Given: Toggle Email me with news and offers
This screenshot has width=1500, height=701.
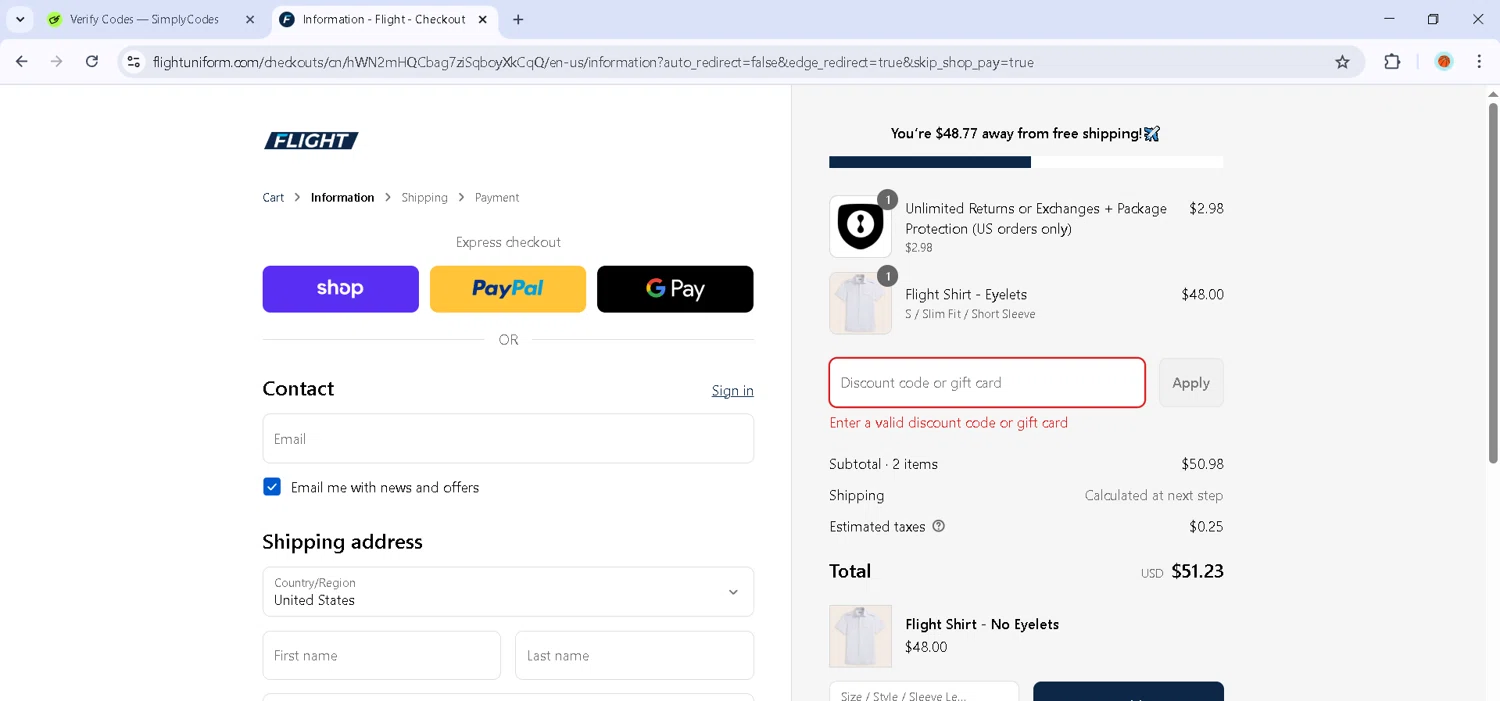Looking at the screenshot, I should [272, 487].
